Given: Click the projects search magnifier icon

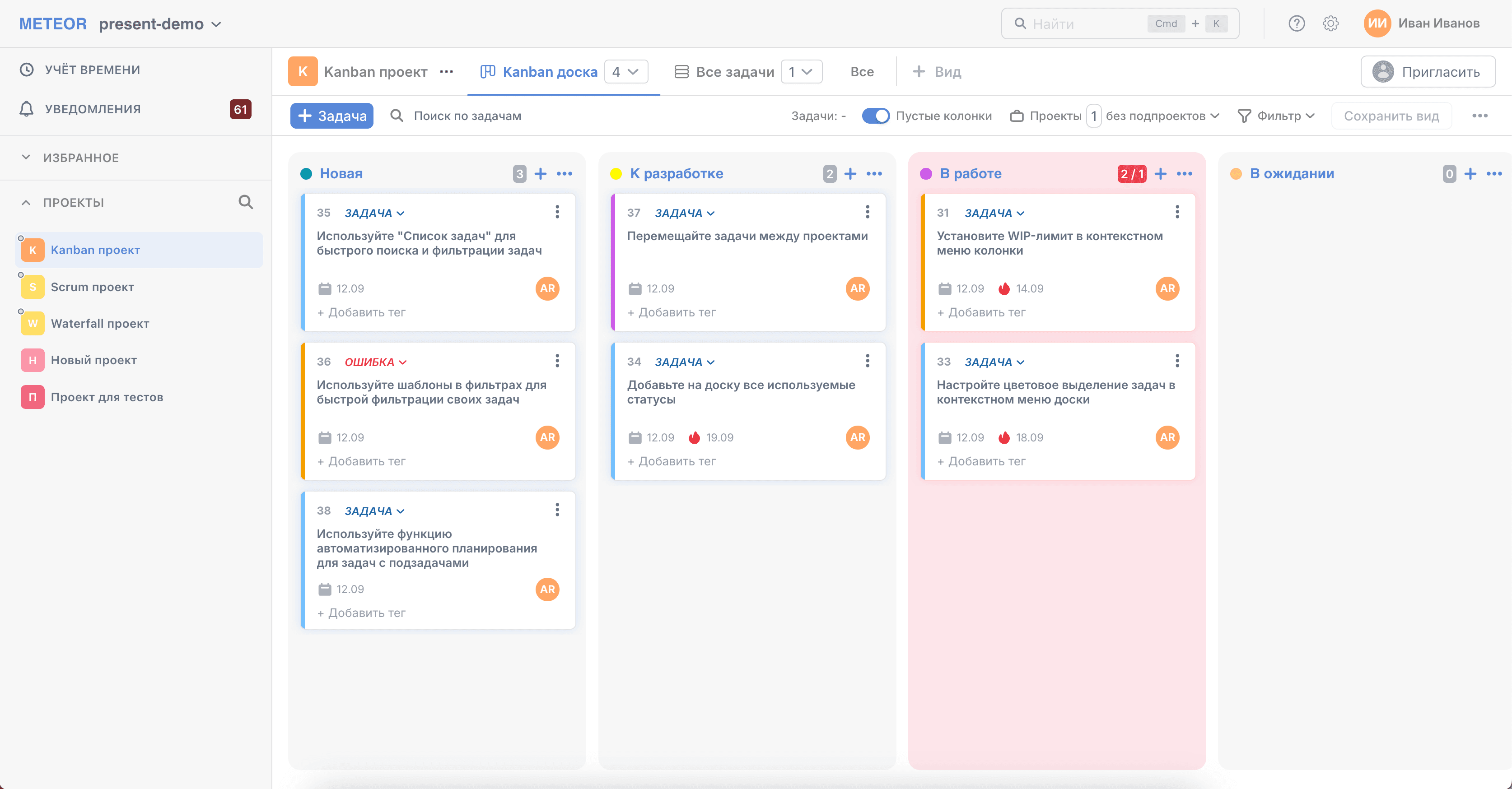Looking at the screenshot, I should 246,202.
